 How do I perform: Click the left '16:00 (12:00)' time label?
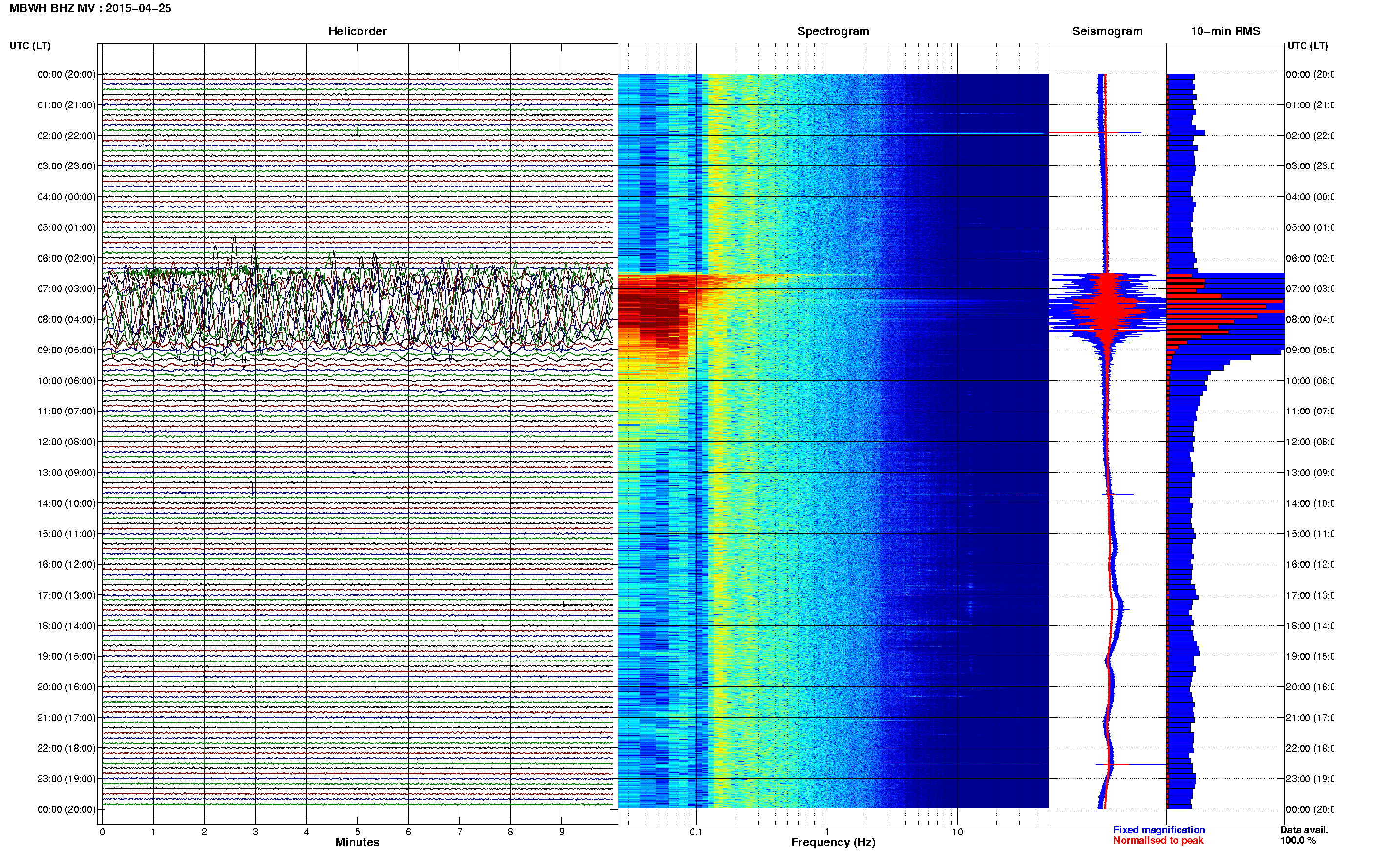click(x=66, y=564)
